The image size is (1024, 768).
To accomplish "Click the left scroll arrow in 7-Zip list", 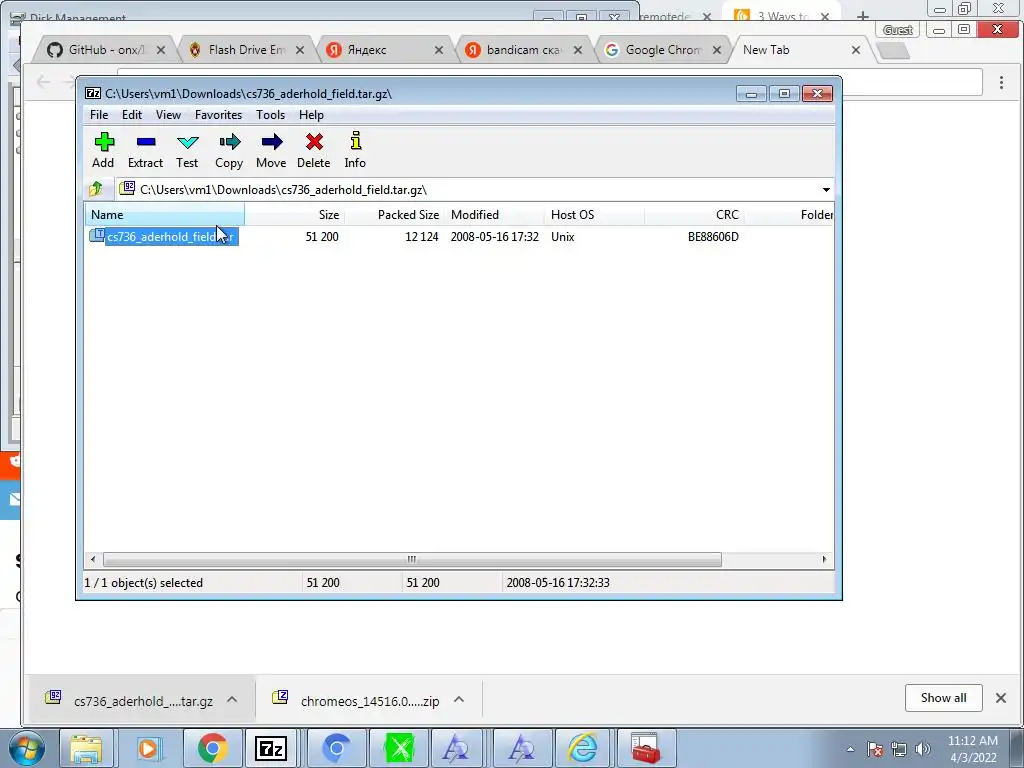I will pos(93,560).
